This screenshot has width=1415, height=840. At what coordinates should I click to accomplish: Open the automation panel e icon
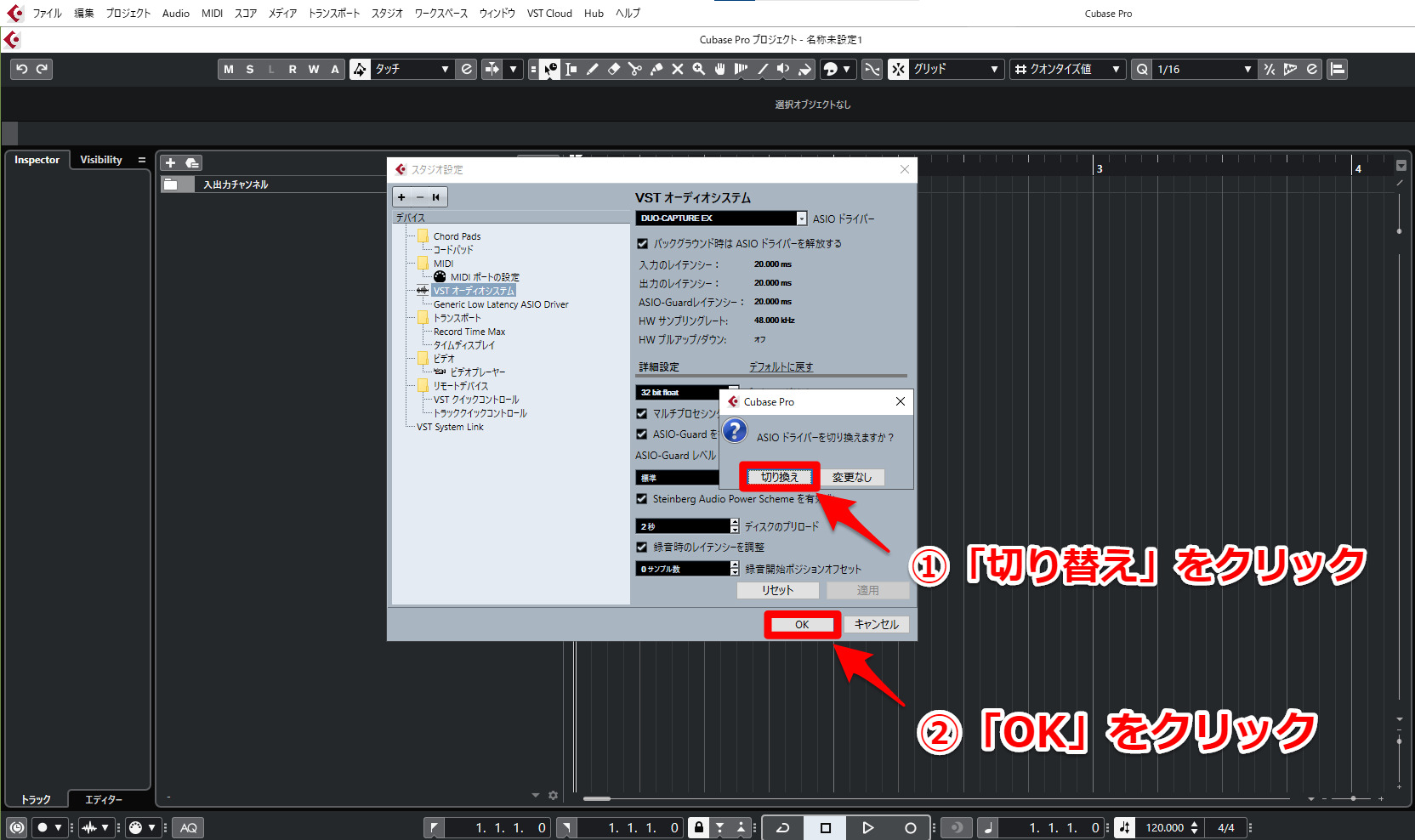coord(467,69)
